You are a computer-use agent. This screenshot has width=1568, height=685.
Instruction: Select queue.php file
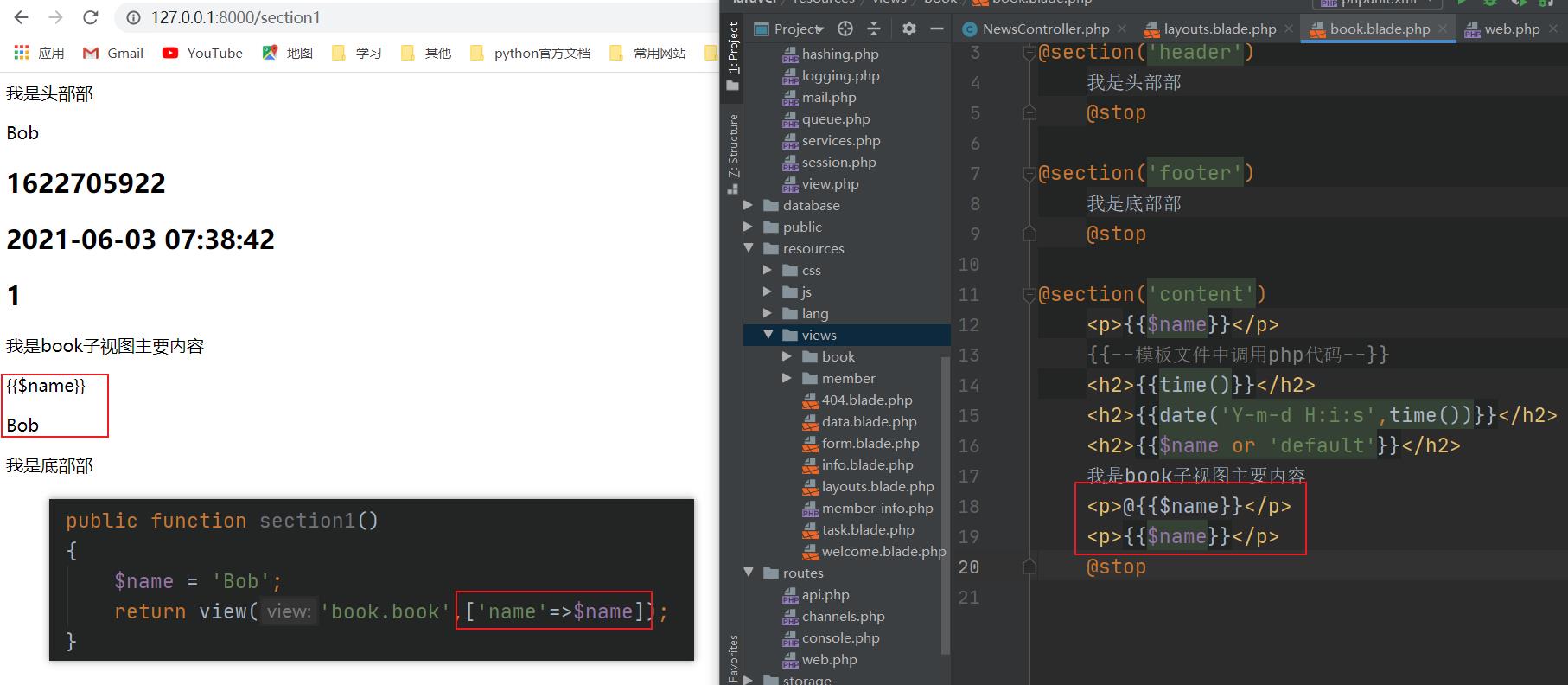coord(825,118)
